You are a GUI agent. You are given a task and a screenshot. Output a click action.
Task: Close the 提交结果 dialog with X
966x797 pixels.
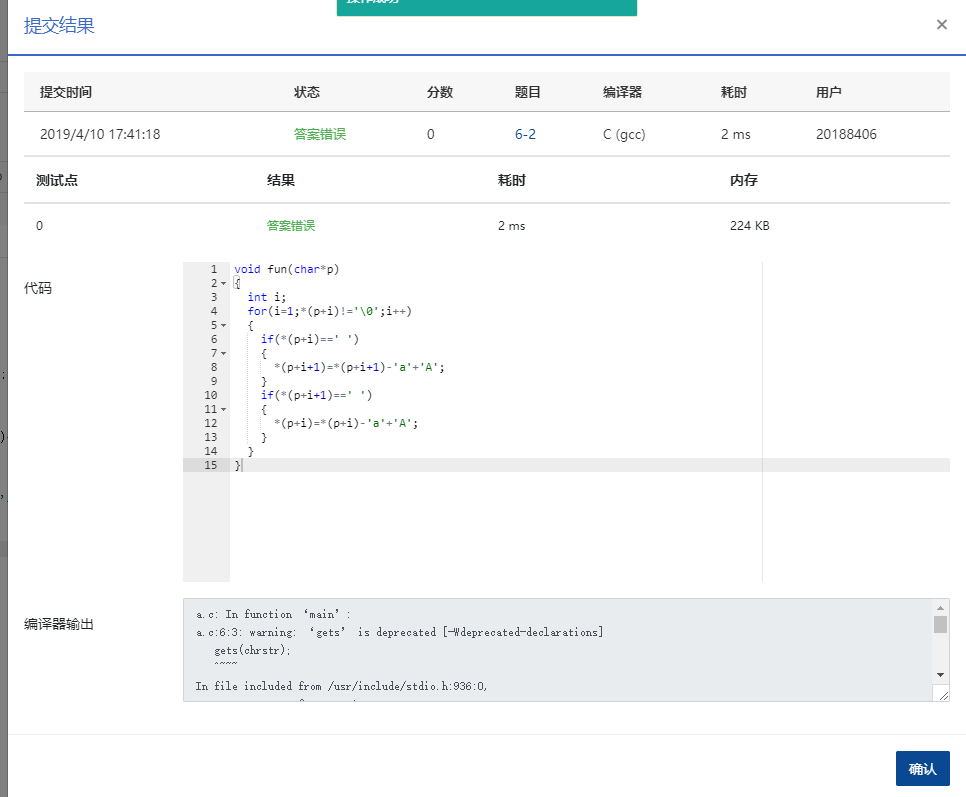(x=941, y=25)
